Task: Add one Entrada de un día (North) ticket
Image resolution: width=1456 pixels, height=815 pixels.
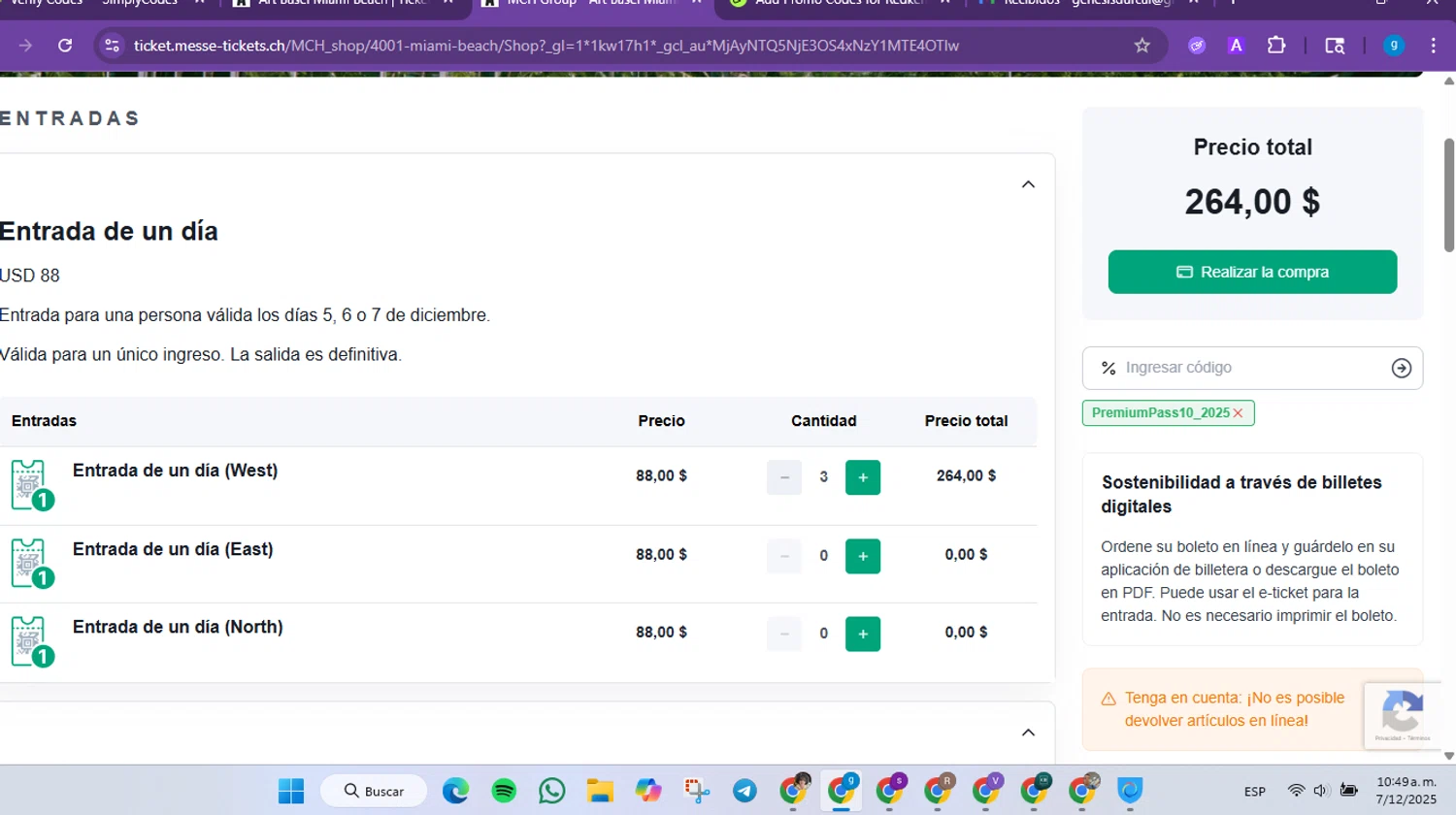Action: click(863, 634)
